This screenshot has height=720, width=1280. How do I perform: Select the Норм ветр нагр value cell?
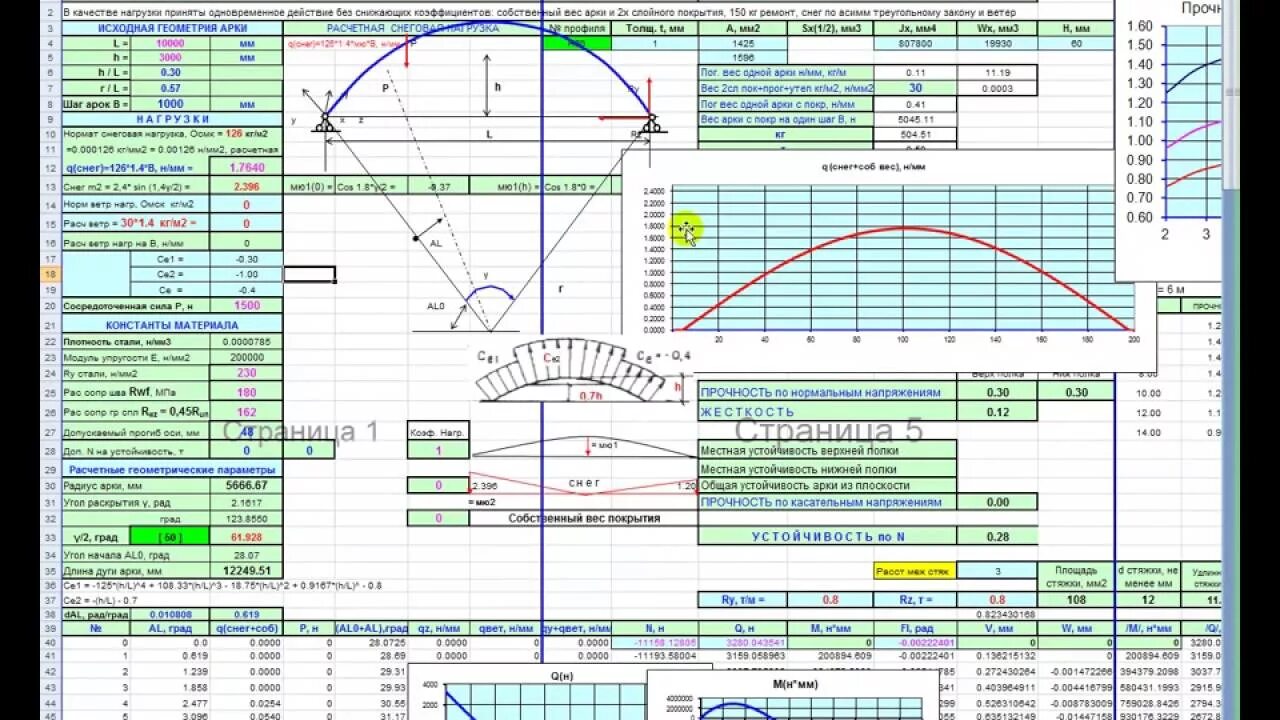tap(247, 204)
